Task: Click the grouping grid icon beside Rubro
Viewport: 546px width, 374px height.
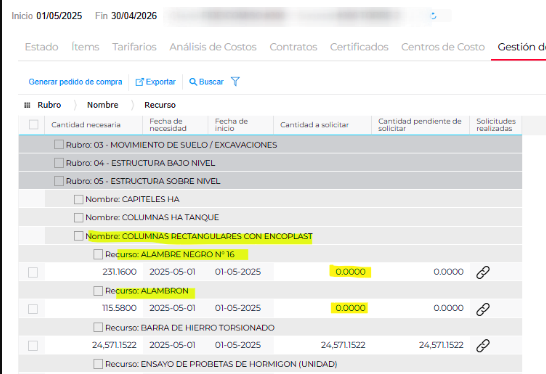Action: [x=27, y=105]
